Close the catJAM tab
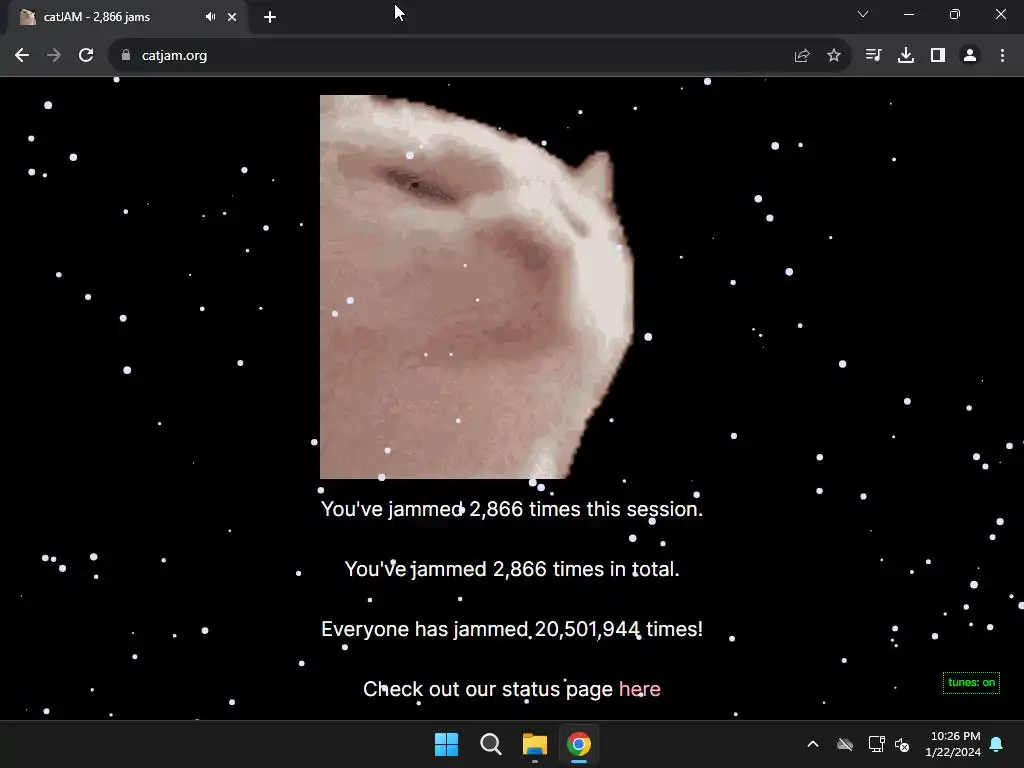Image resolution: width=1024 pixels, height=768 pixels. coord(232,17)
